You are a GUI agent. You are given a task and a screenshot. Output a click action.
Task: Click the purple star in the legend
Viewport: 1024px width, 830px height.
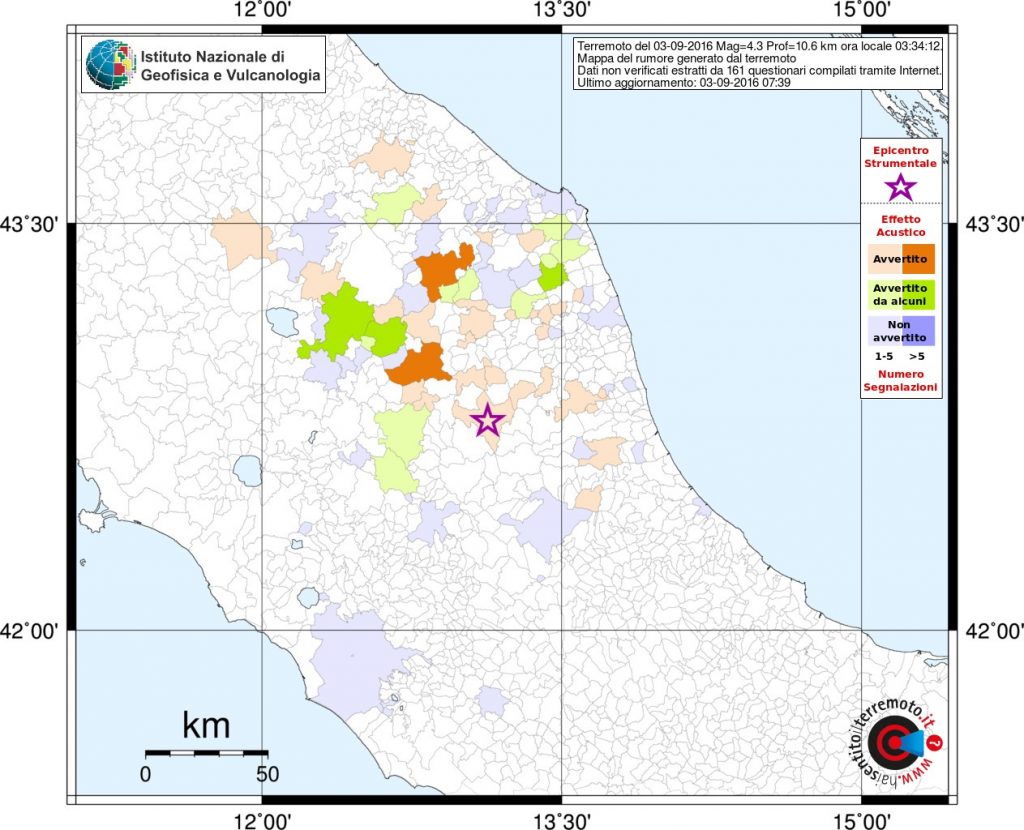(x=901, y=187)
